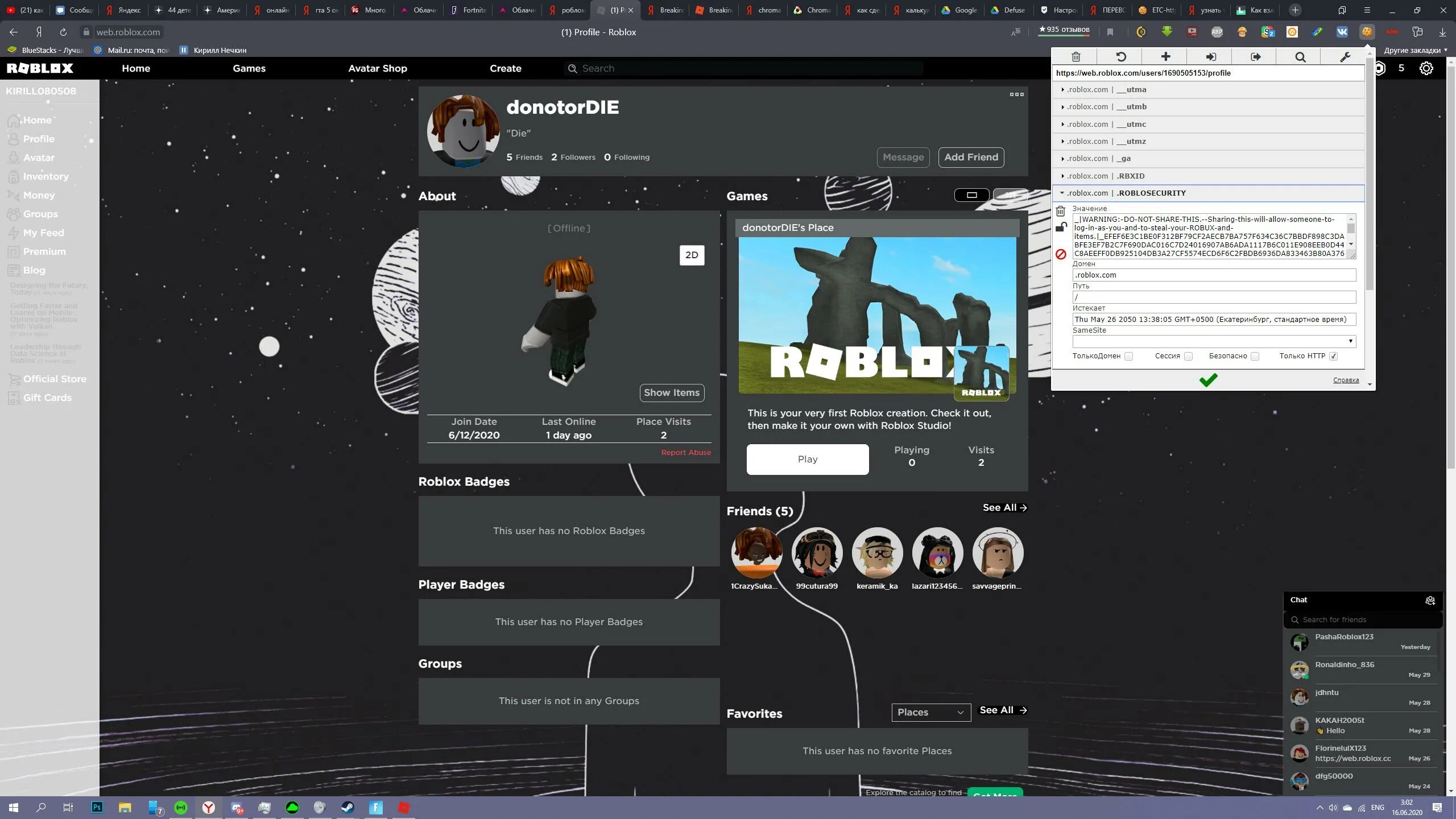
Task: Click the magnifier search icon in cookie editor
Action: 1300,57
